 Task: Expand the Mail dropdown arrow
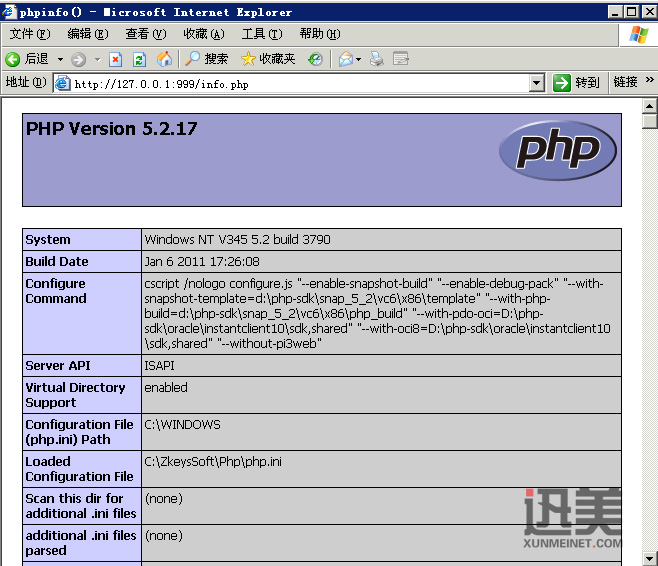[358, 60]
